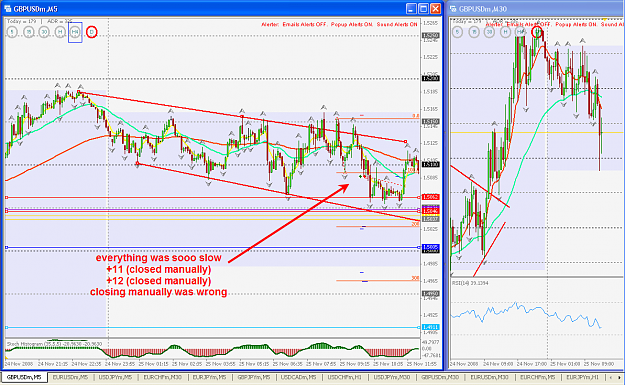Image resolution: width=625 pixels, height=385 pixels.
Task: Click the 'Popup Alerts ON' text in M5 chart
Action: (352, 24)
